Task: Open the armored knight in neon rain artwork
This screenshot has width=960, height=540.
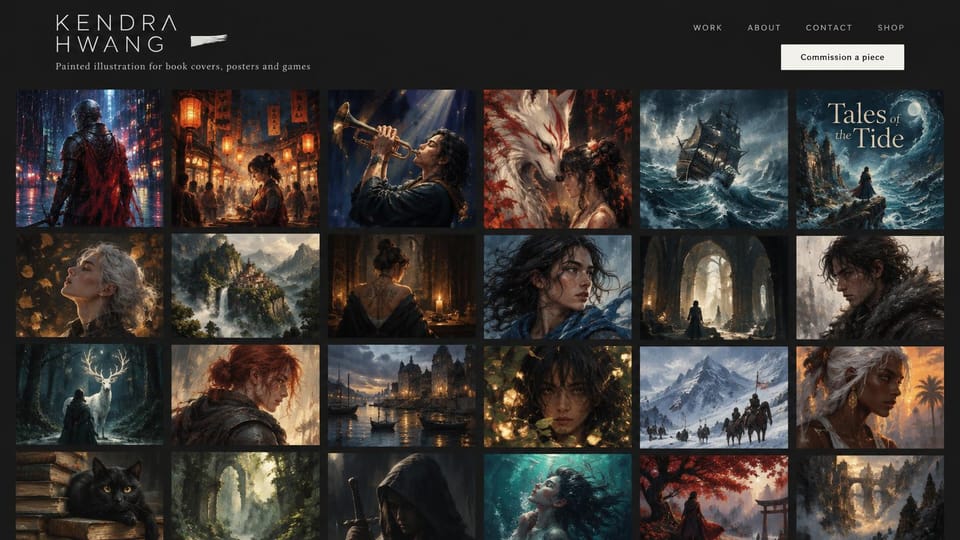Action: (x=90, y=159)
